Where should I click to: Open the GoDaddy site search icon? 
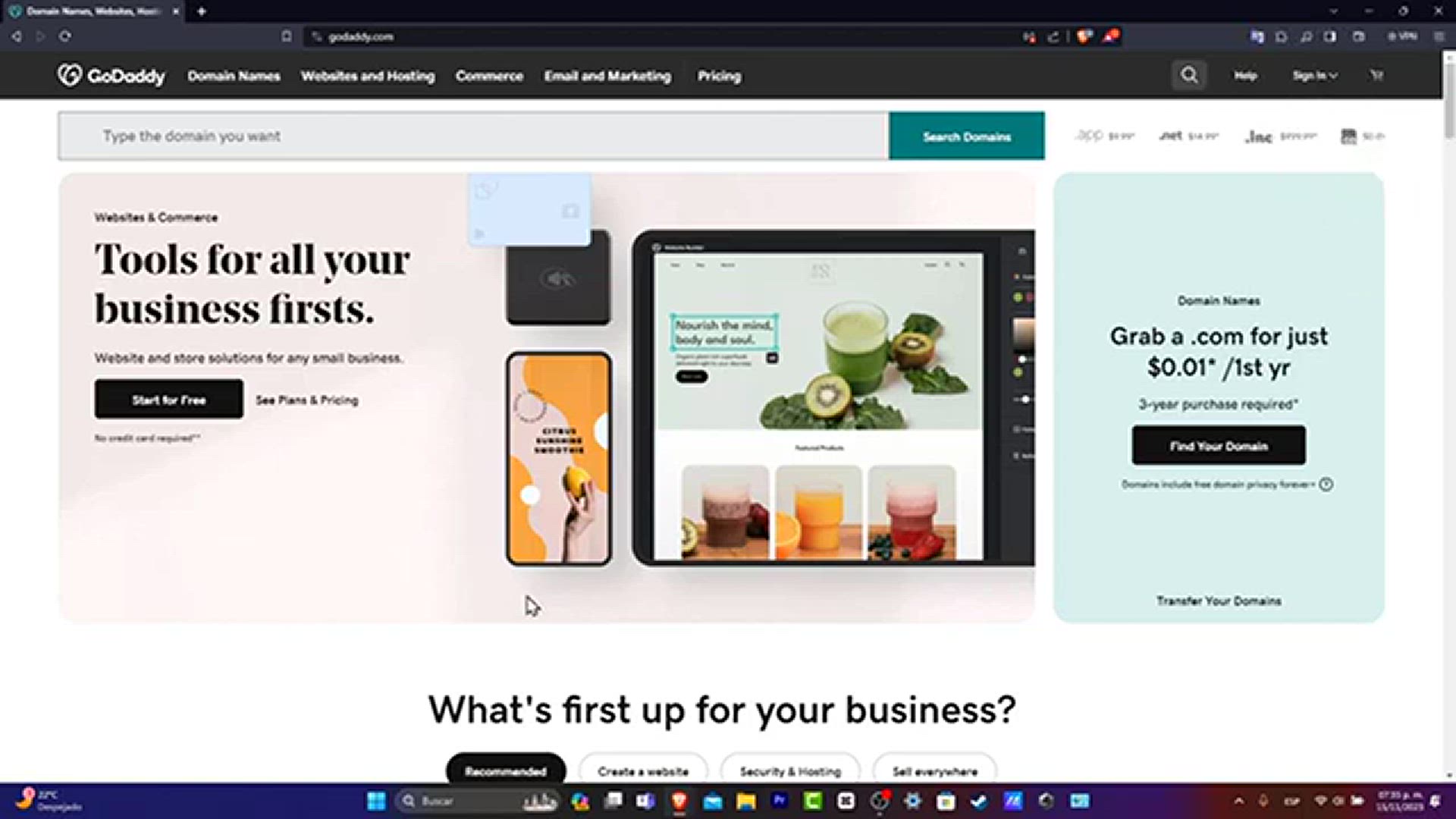(x=1188, y=75)
